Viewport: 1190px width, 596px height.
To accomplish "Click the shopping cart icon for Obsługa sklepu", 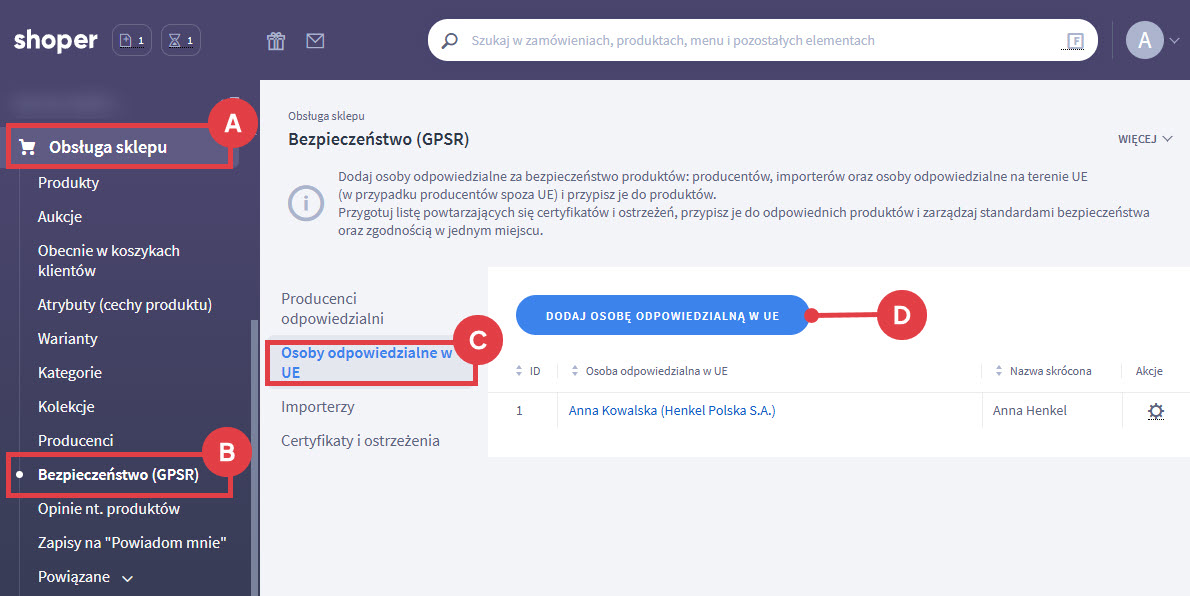I will pos(27,147).
